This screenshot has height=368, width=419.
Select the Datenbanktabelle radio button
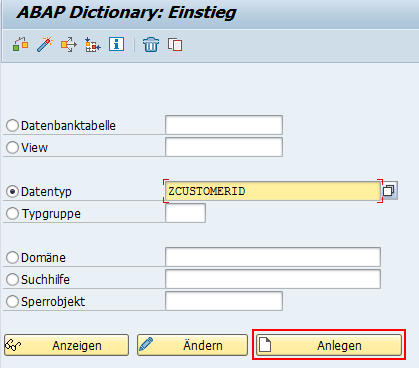12,126
